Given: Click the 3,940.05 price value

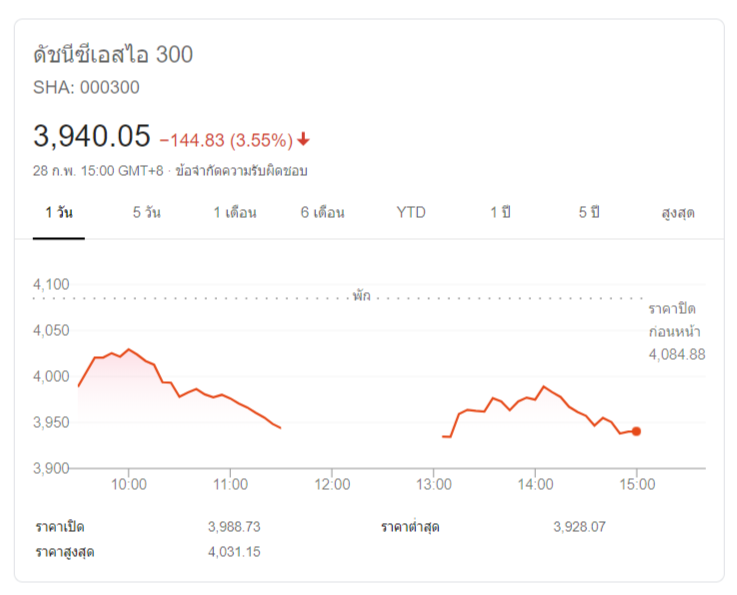Looking at the screenshot, I should 91,136.
